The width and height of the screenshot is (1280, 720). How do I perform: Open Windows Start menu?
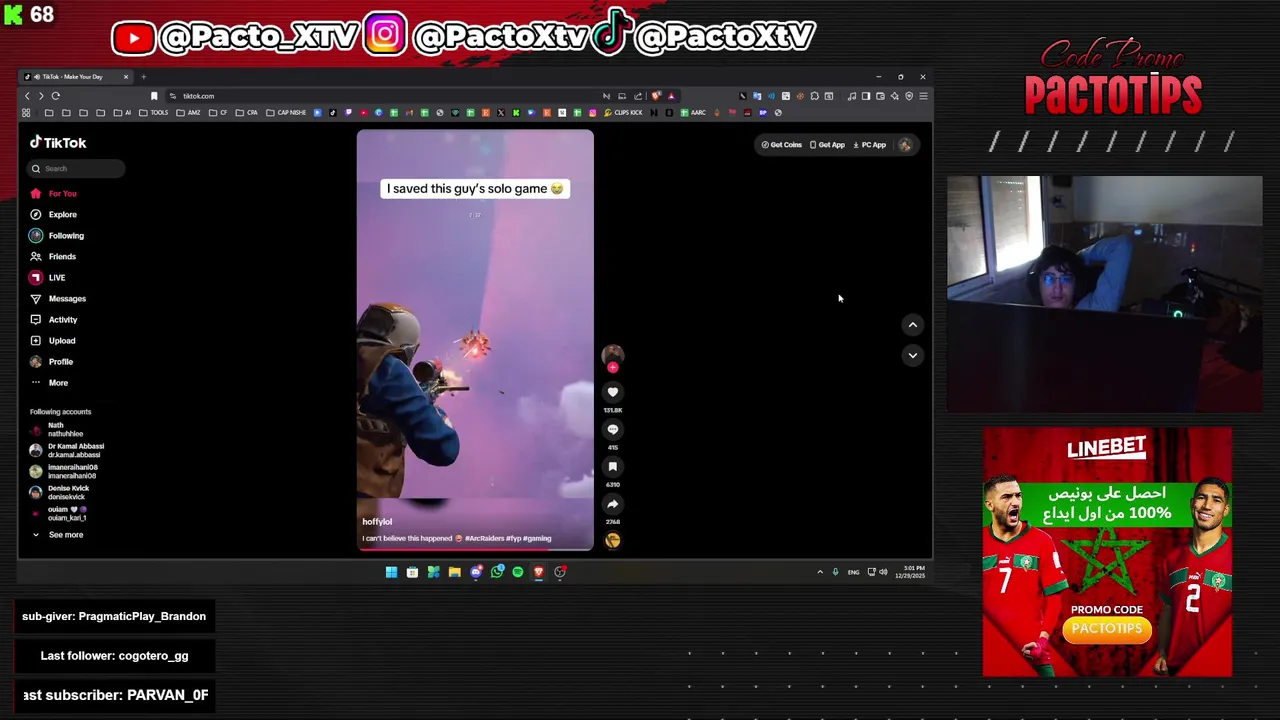pyautogui.click(x=391, y=572)
